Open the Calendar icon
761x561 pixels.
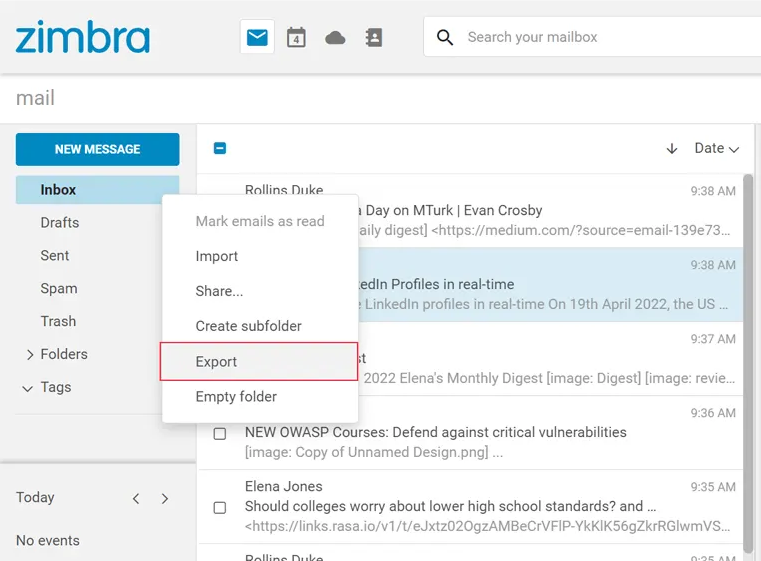(296, 37)
